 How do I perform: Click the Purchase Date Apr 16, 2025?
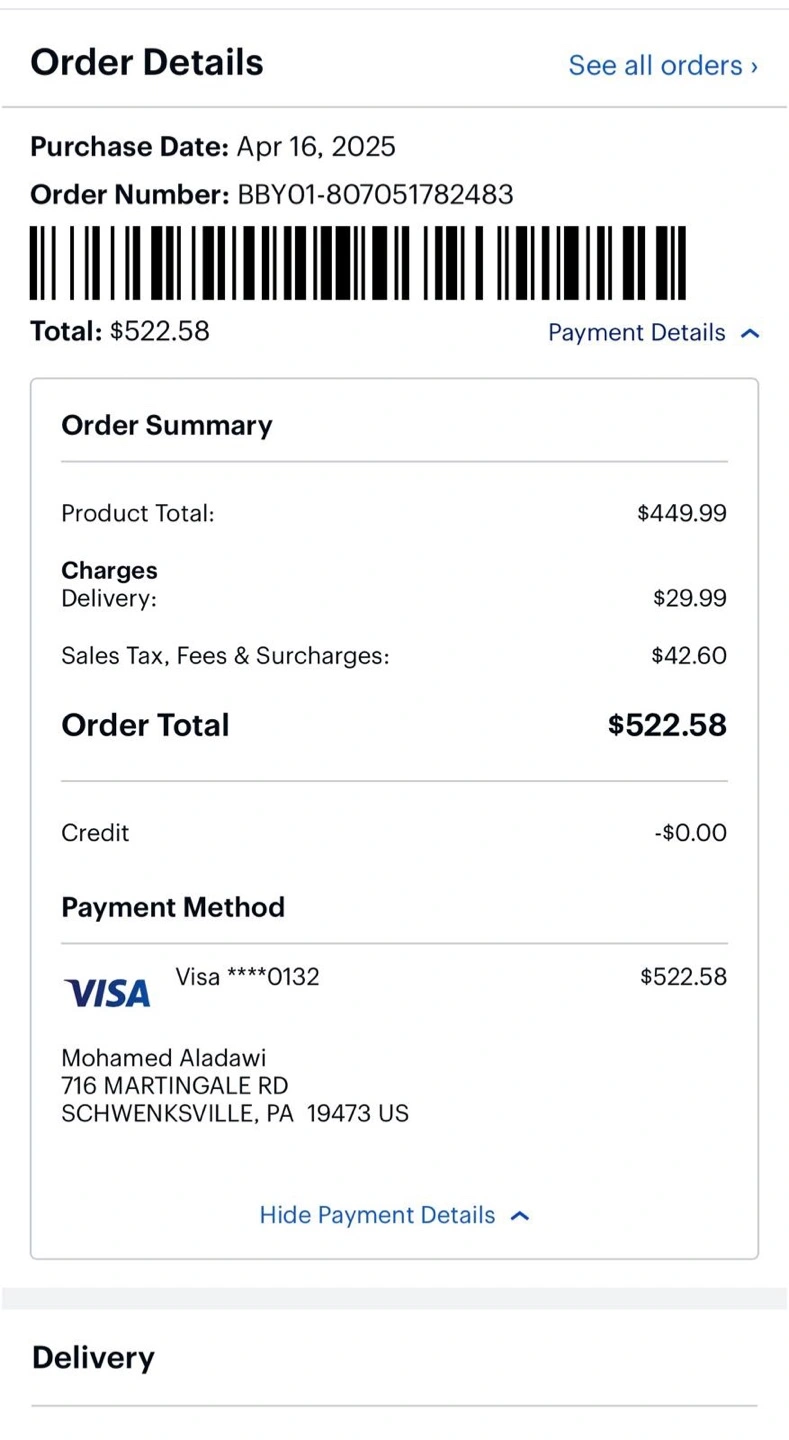315,147
